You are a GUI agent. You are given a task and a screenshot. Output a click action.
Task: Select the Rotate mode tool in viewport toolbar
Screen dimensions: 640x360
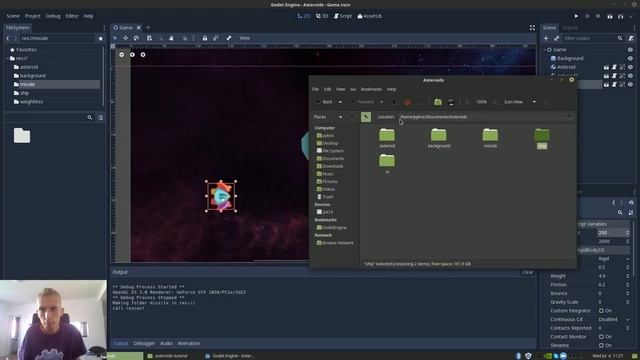point(136,38)
